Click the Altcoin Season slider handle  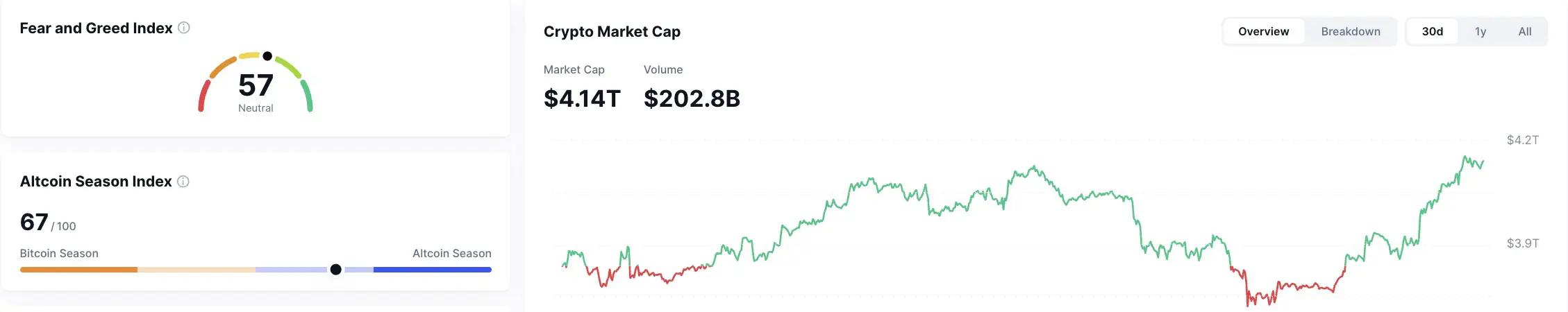tap(335, 270)
